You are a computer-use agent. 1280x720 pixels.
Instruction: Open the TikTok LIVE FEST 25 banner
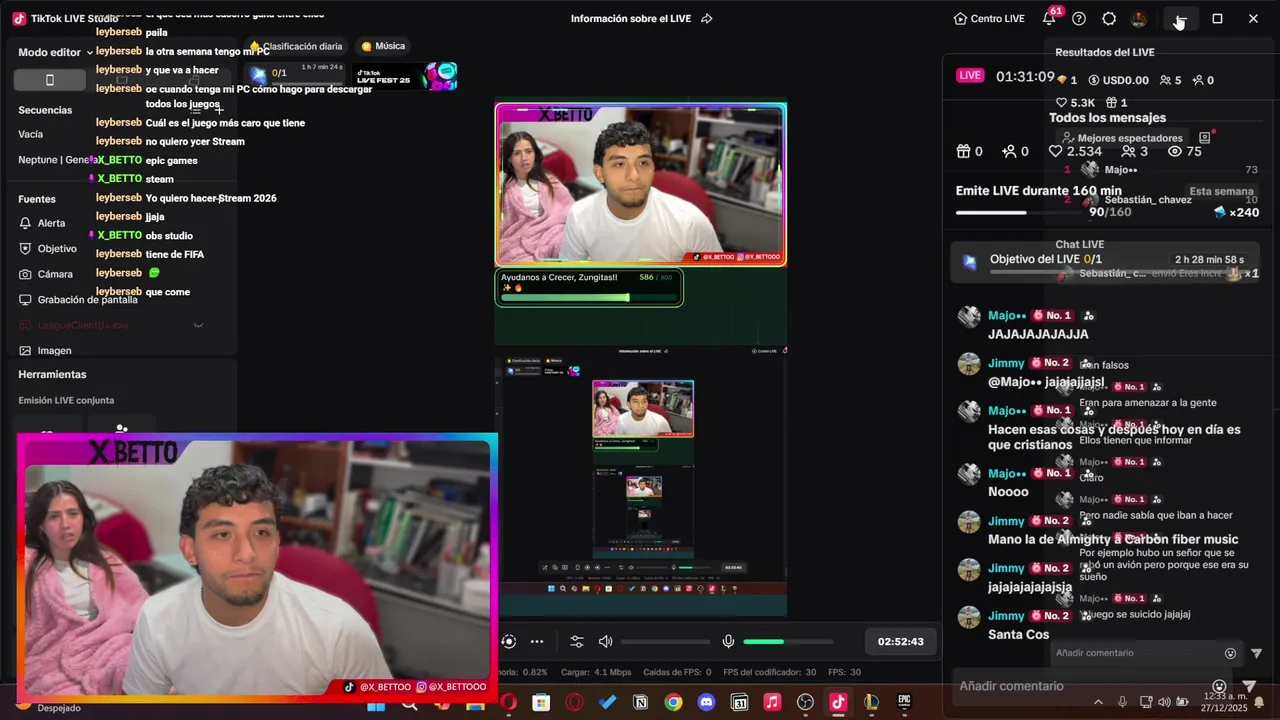coord(406,76)
